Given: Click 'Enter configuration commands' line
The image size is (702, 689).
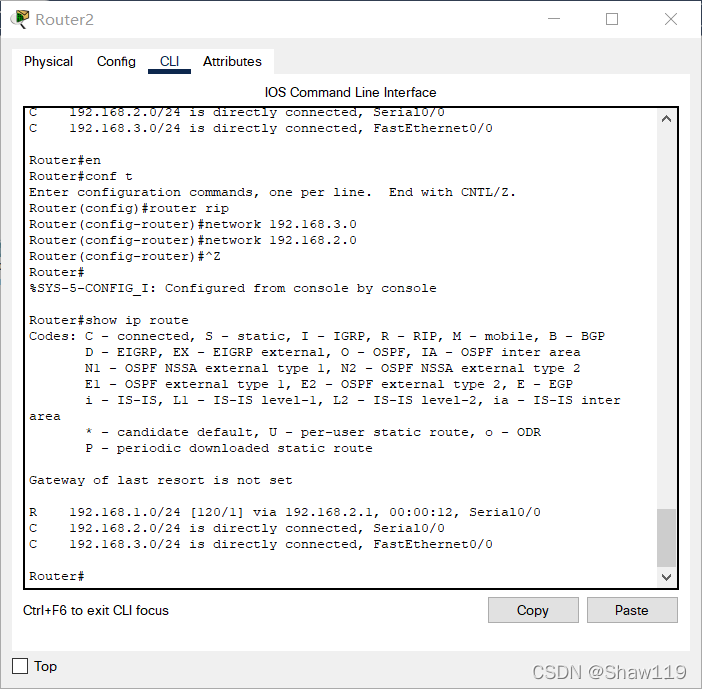Looking at the screenshot, I should click(272, 193).
